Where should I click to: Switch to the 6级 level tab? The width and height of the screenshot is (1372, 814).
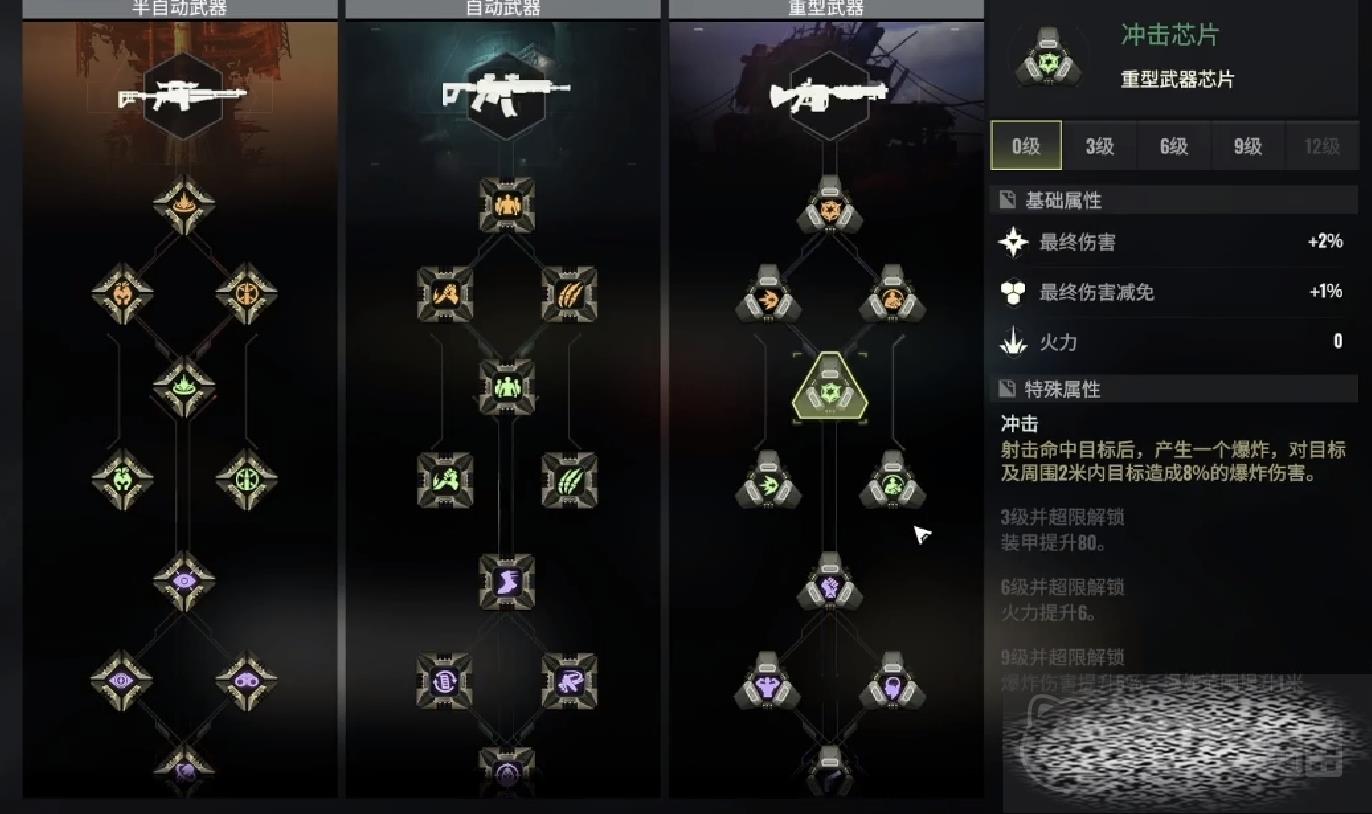click(1174, 147)
